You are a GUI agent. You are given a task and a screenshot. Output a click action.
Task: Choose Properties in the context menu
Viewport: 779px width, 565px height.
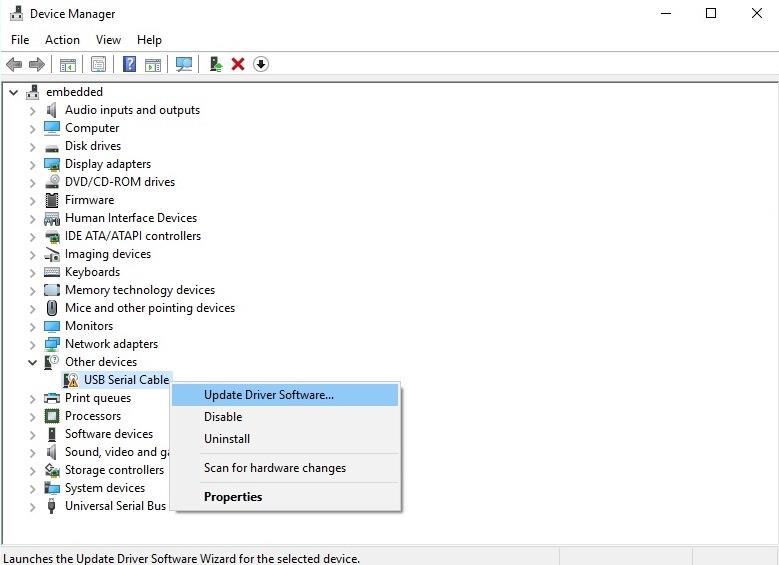pos(233,497)
